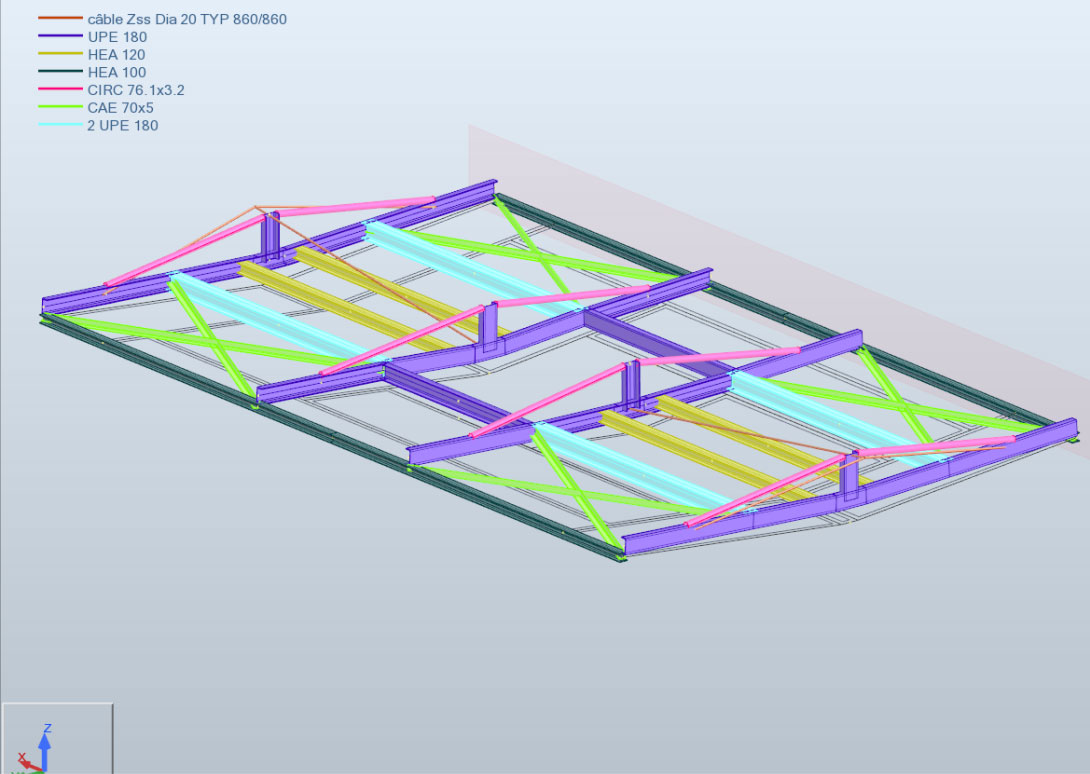The height and width of the screenshot is (774, 1090).
Task: Click the yellow HEA 120 legend color line
Action: (60, 54)
